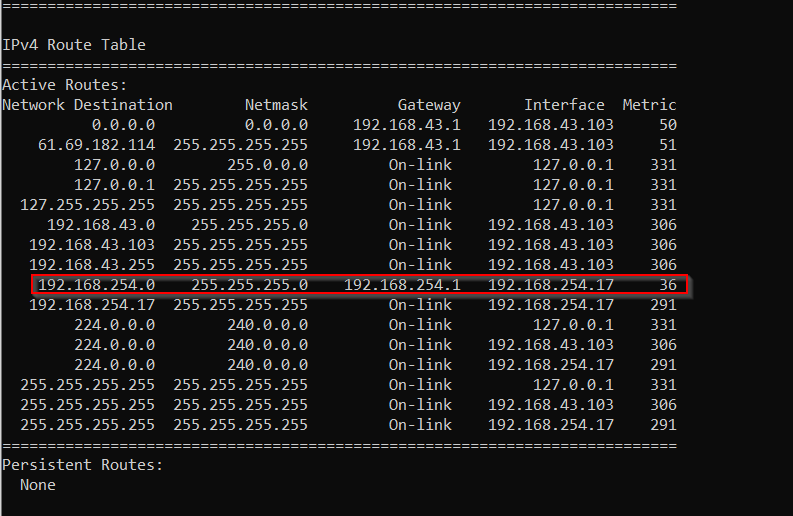Click metric value 50
793x516 pixels.
click(x=668, y=124)
